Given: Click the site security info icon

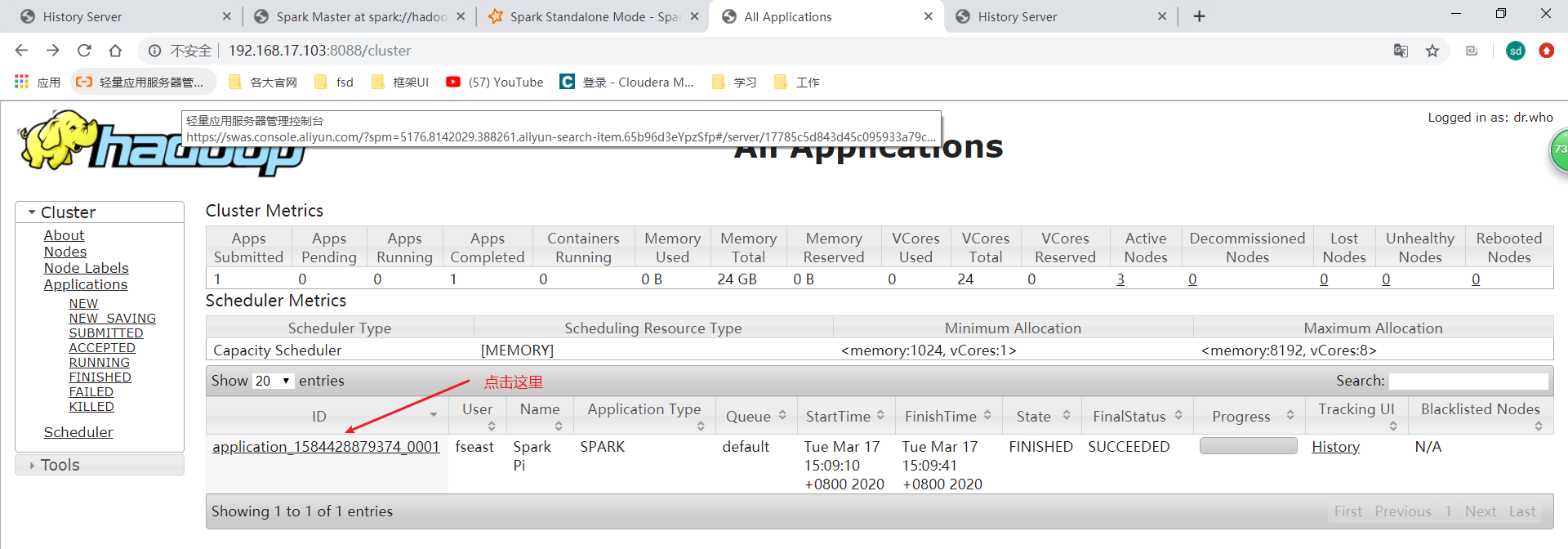Looking at the screenshot, I should 154,51.
